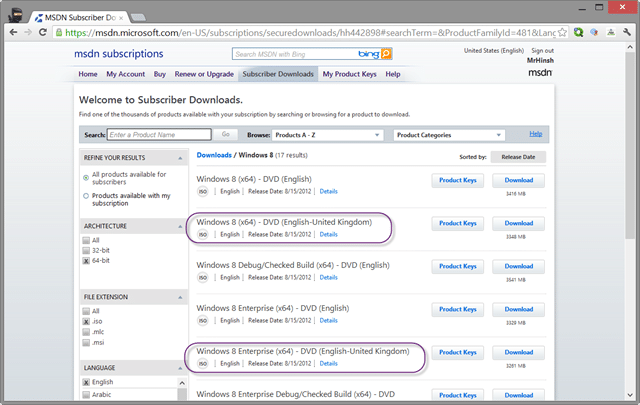Click the green circular extension icon
Viewport: 640px width, 405px height.
[578, 32]
